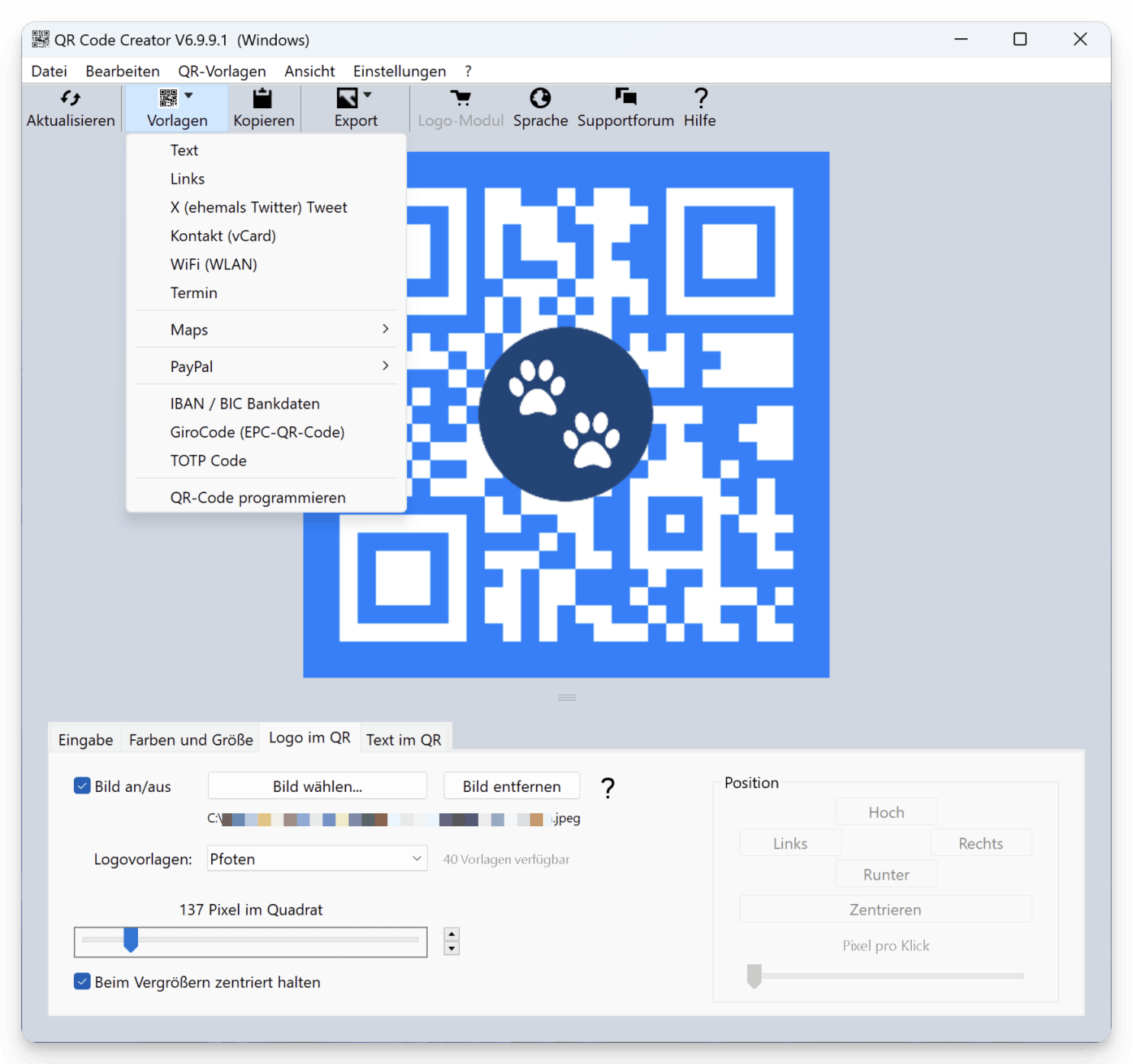Select TOTP Code entry

coord(267,460)
